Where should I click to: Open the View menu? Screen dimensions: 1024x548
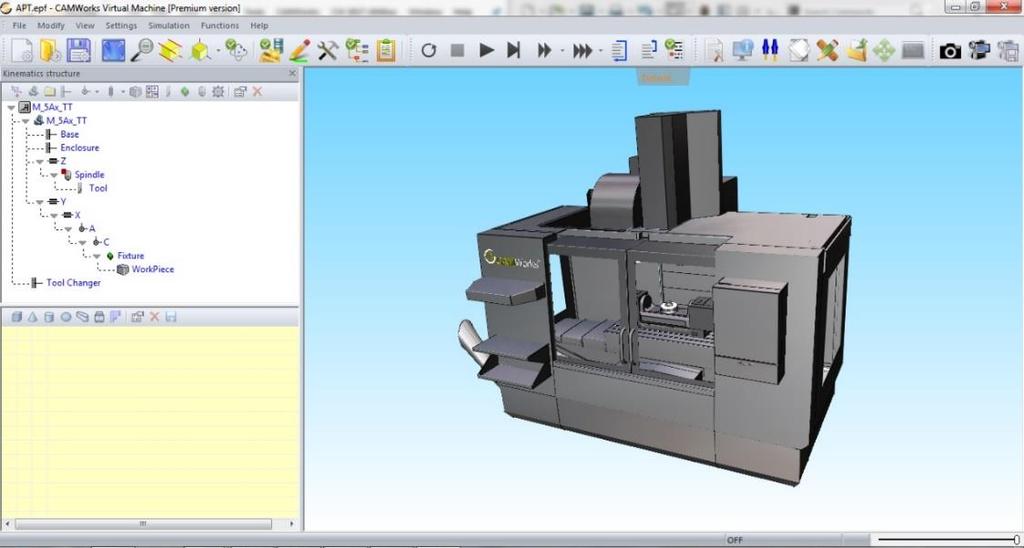(x=85, y=25)
